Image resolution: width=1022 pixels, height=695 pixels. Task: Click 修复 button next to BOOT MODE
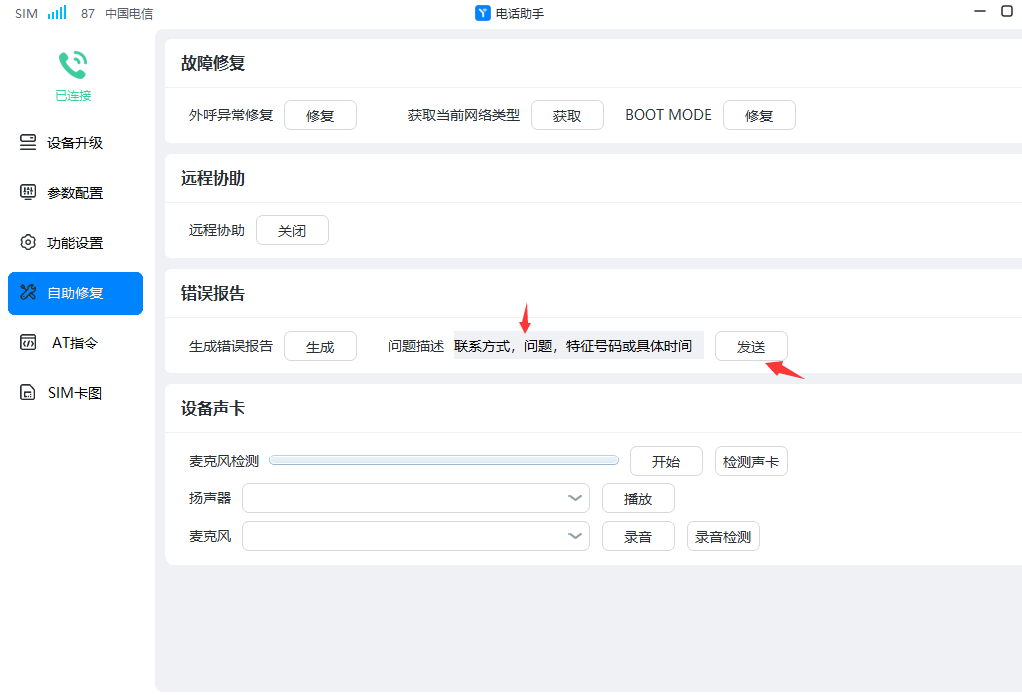759,115
